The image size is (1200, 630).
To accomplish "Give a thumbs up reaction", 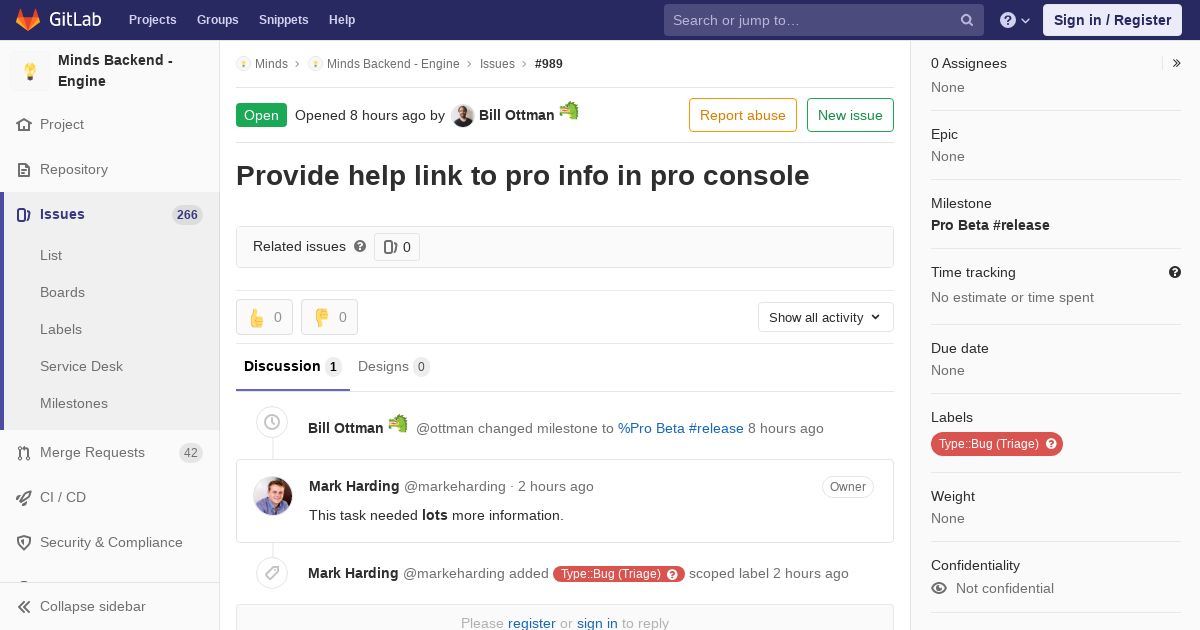I will click(x=264, y=317).
